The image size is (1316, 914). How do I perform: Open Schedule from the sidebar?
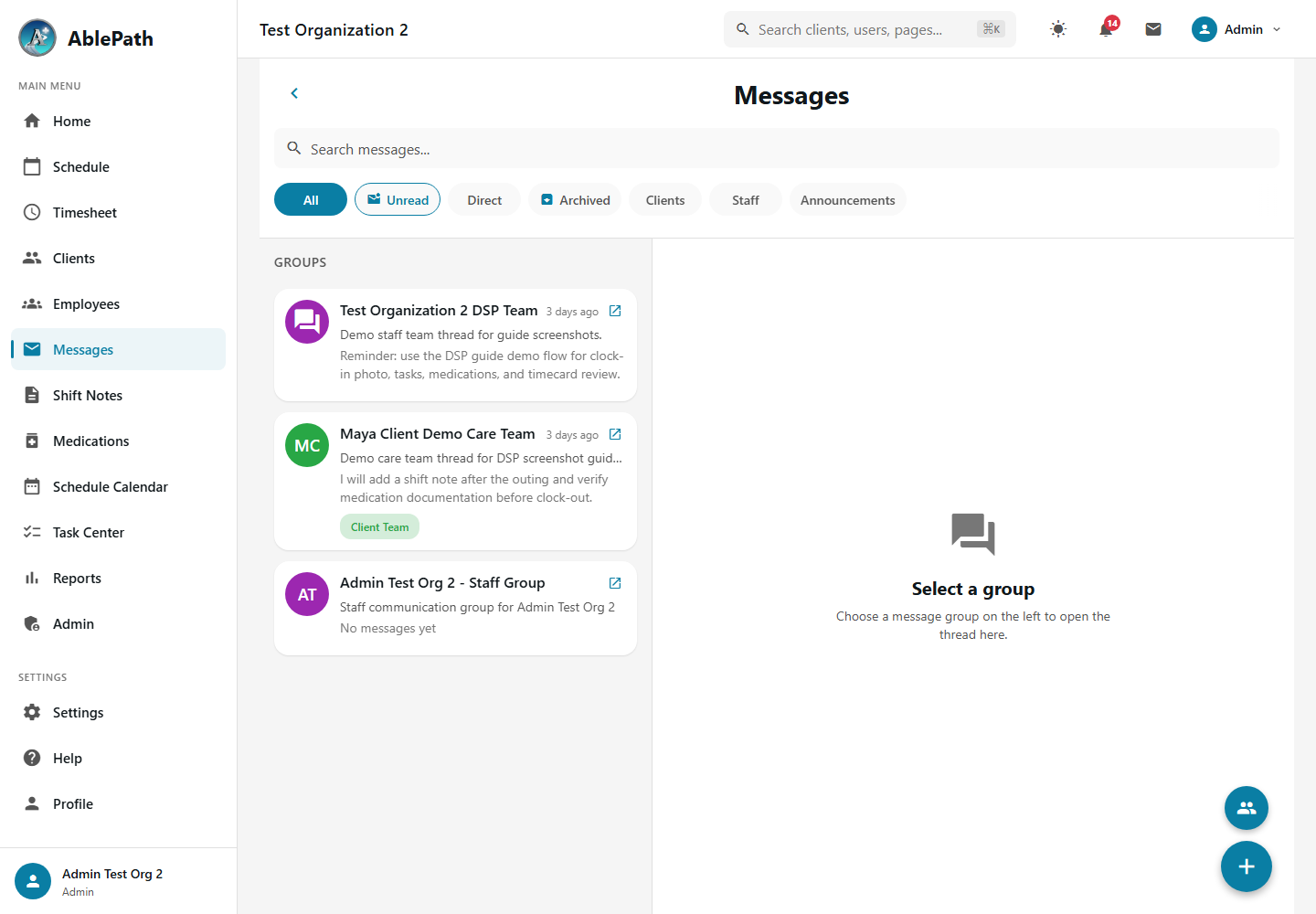[x=119, y=166]
